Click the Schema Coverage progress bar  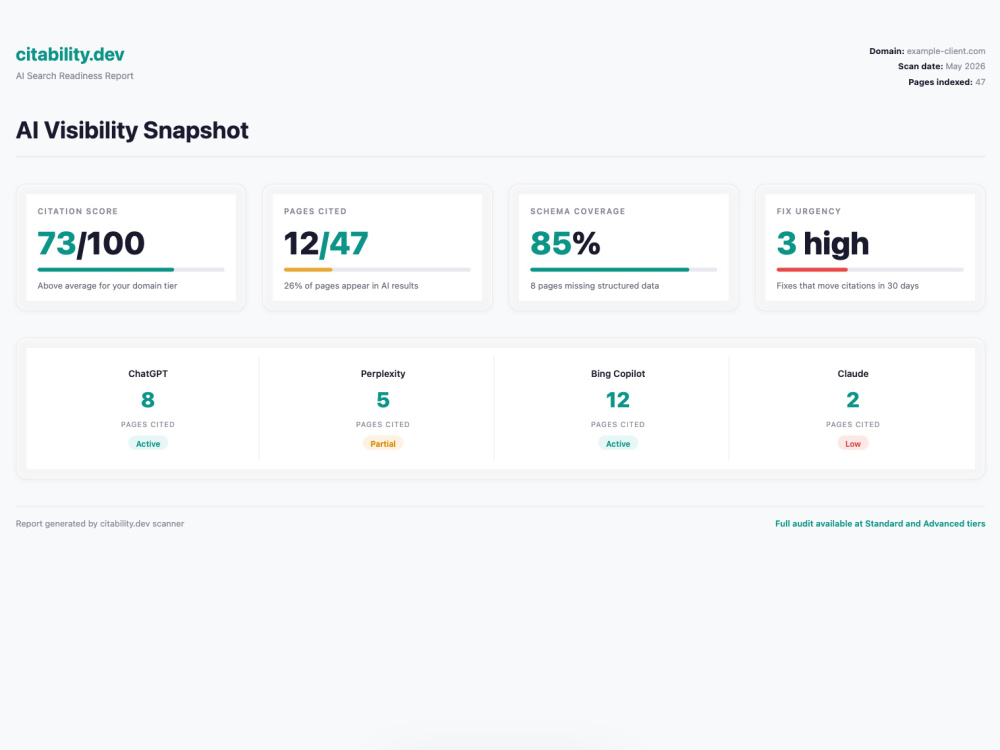[623, 270]
